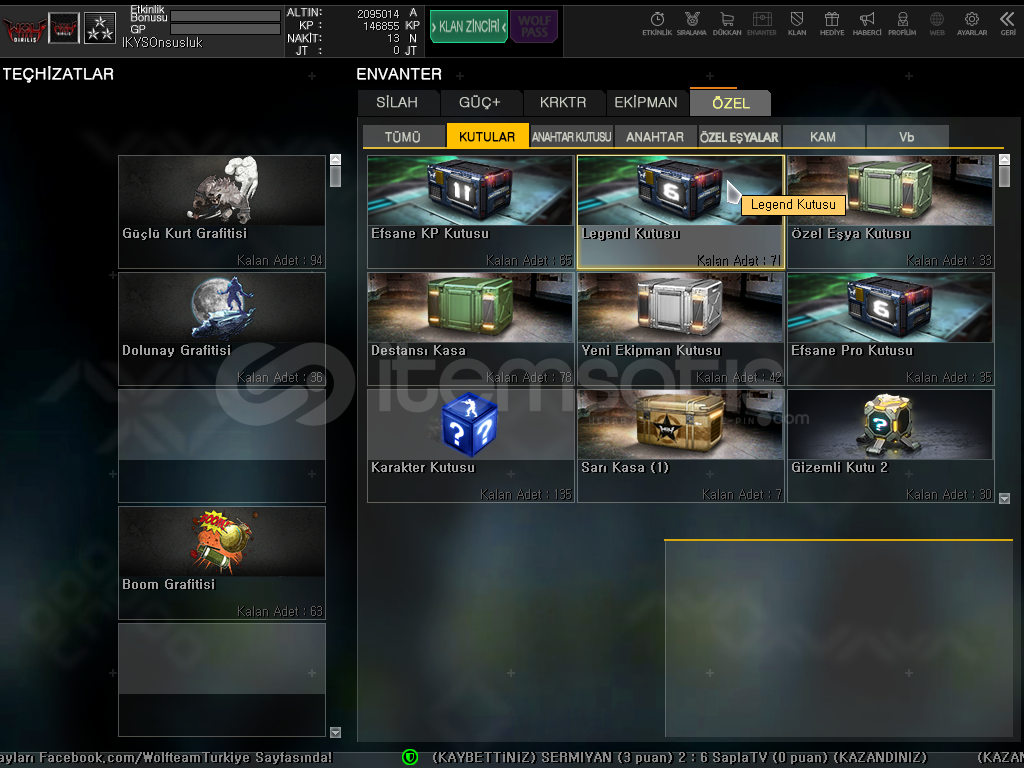Click the Etkinlik Bonusu progress bar

click(225, 16)
